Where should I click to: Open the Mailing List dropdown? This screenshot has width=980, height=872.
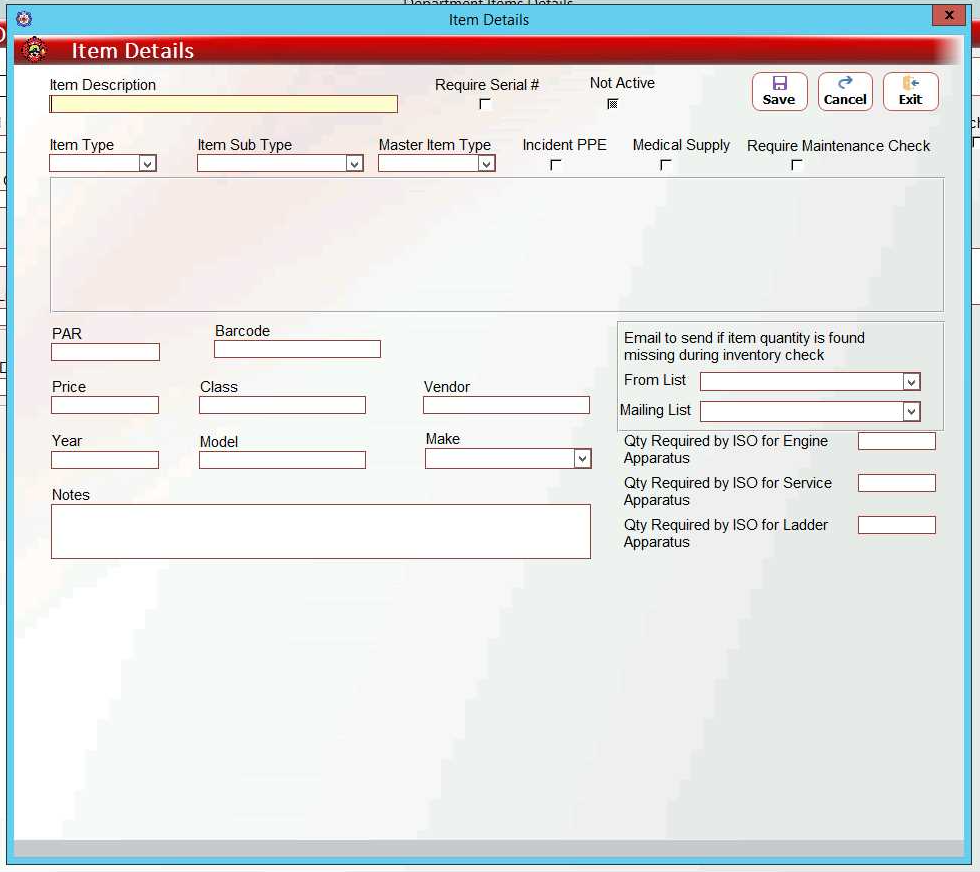910,411
